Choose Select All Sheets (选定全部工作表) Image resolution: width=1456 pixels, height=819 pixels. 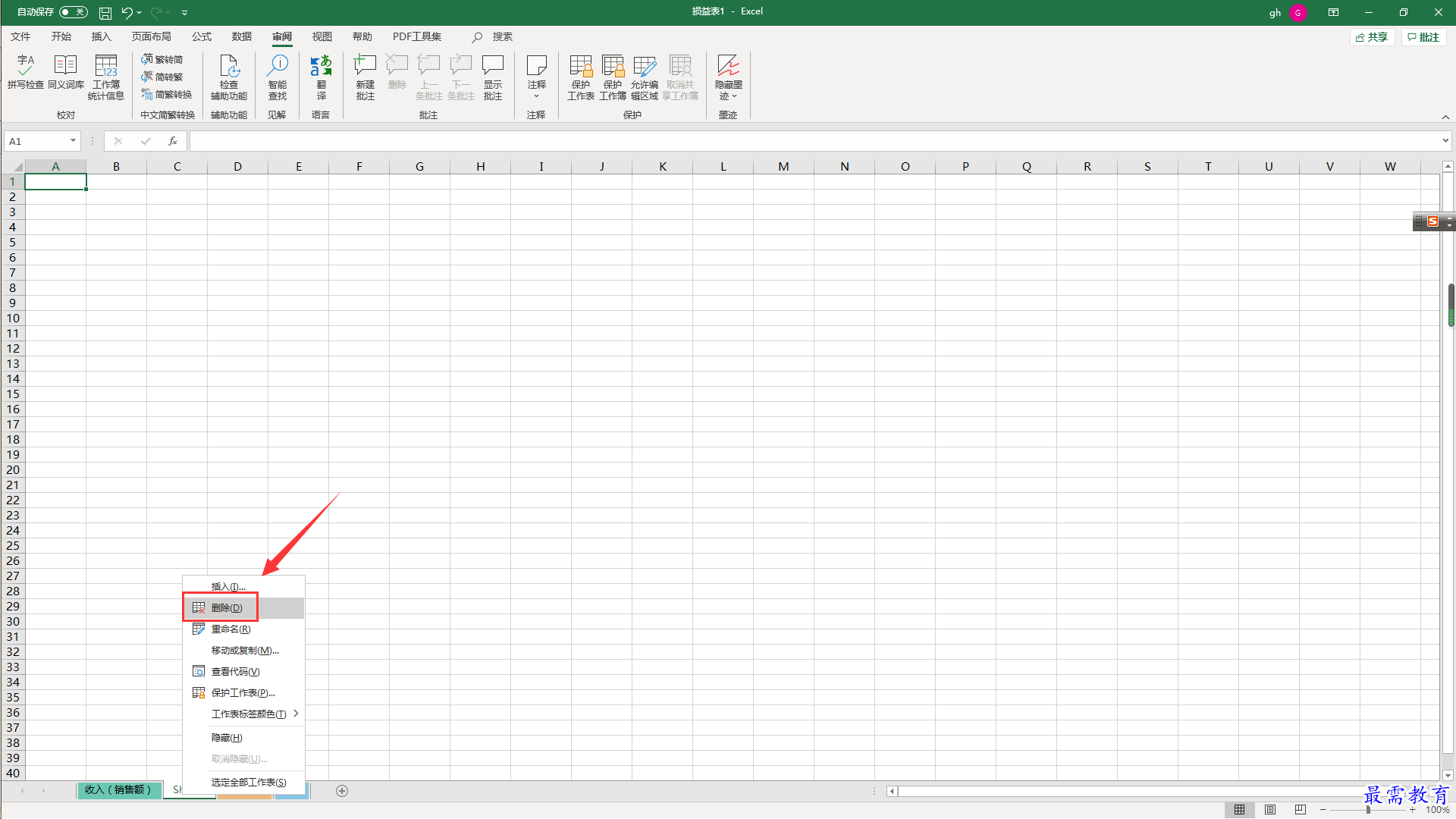point(243,782)
